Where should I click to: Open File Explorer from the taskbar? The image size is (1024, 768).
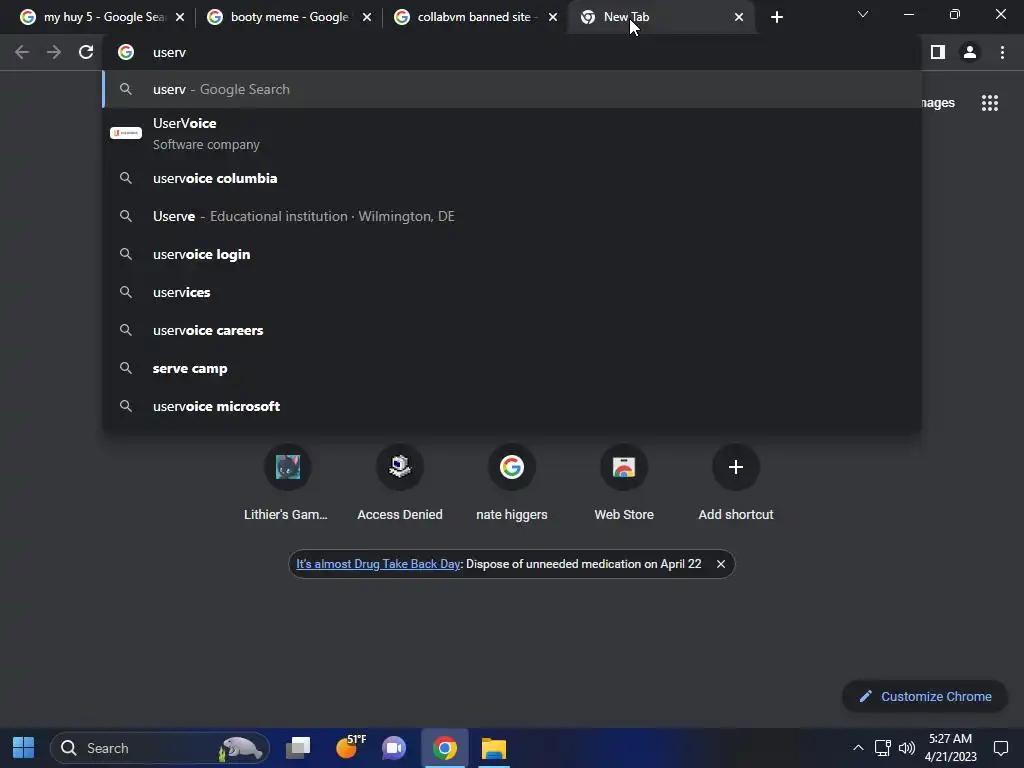494,748
